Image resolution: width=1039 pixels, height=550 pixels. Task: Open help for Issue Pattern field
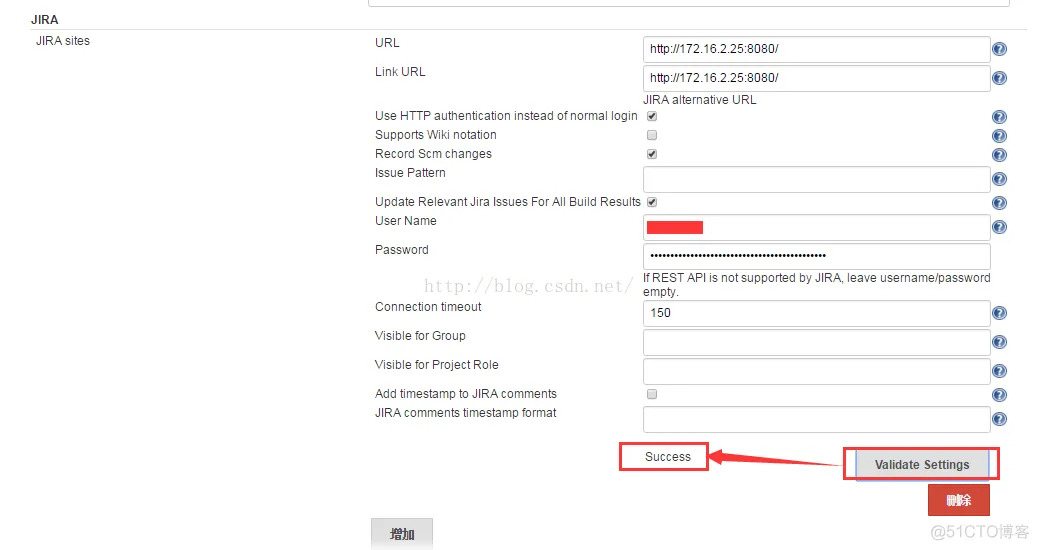pyautogui.click(x=999, y=179)
